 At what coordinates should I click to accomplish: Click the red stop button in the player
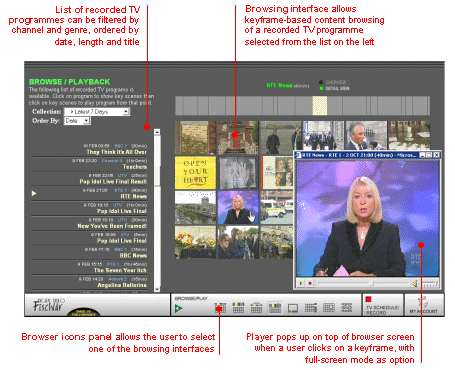pyautogui.click(x=310, y=283)
